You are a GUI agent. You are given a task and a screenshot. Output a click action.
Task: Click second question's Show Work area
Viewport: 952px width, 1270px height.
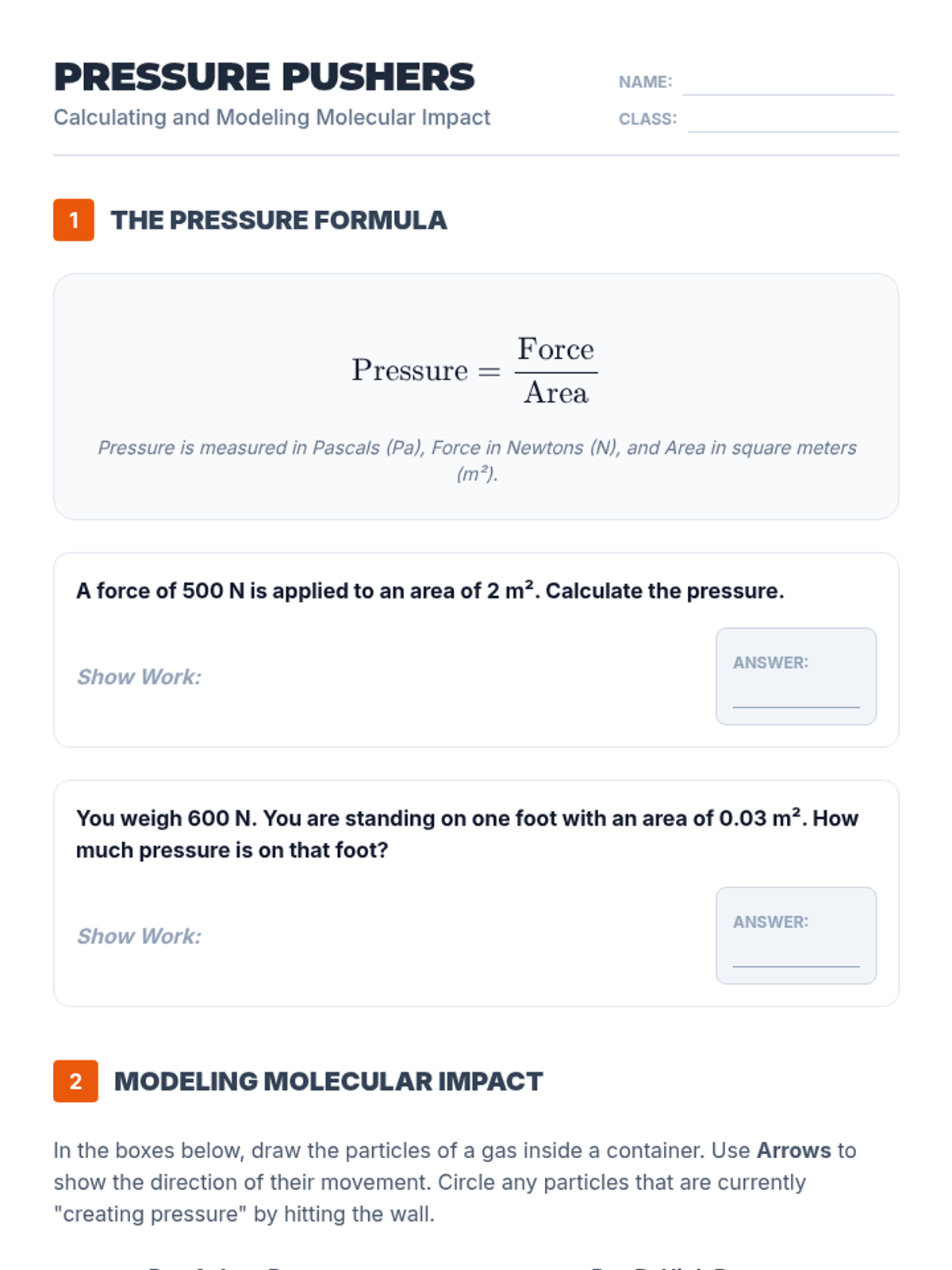(139, 937)
